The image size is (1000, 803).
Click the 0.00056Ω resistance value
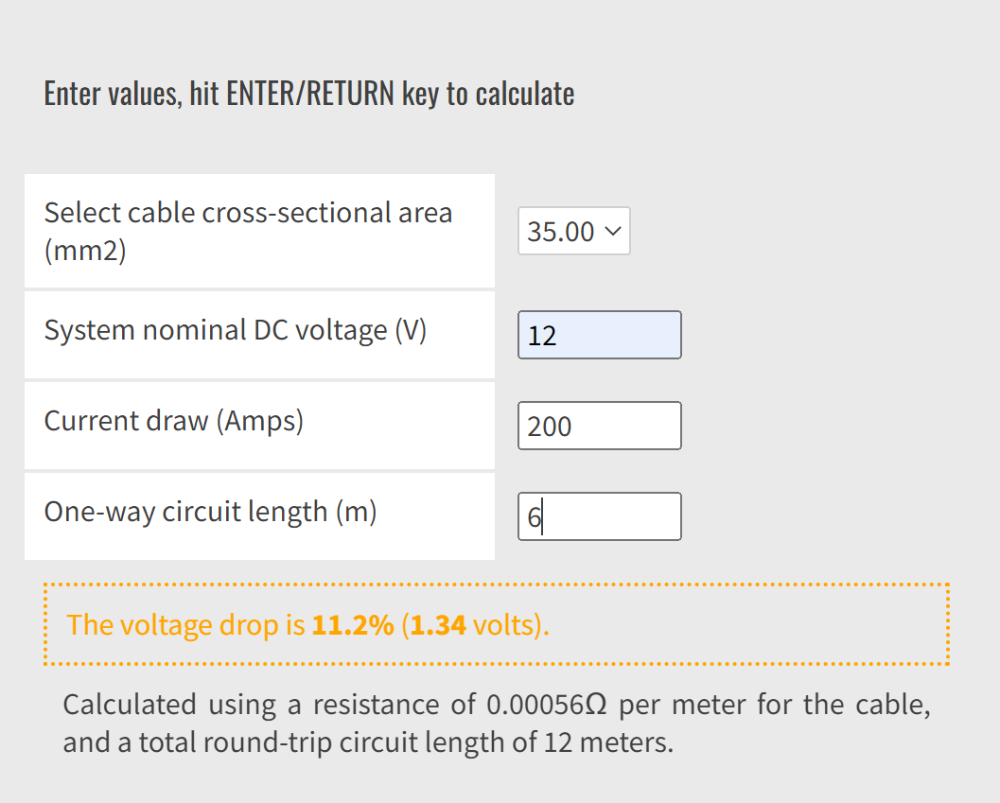(x=547, y=705)
